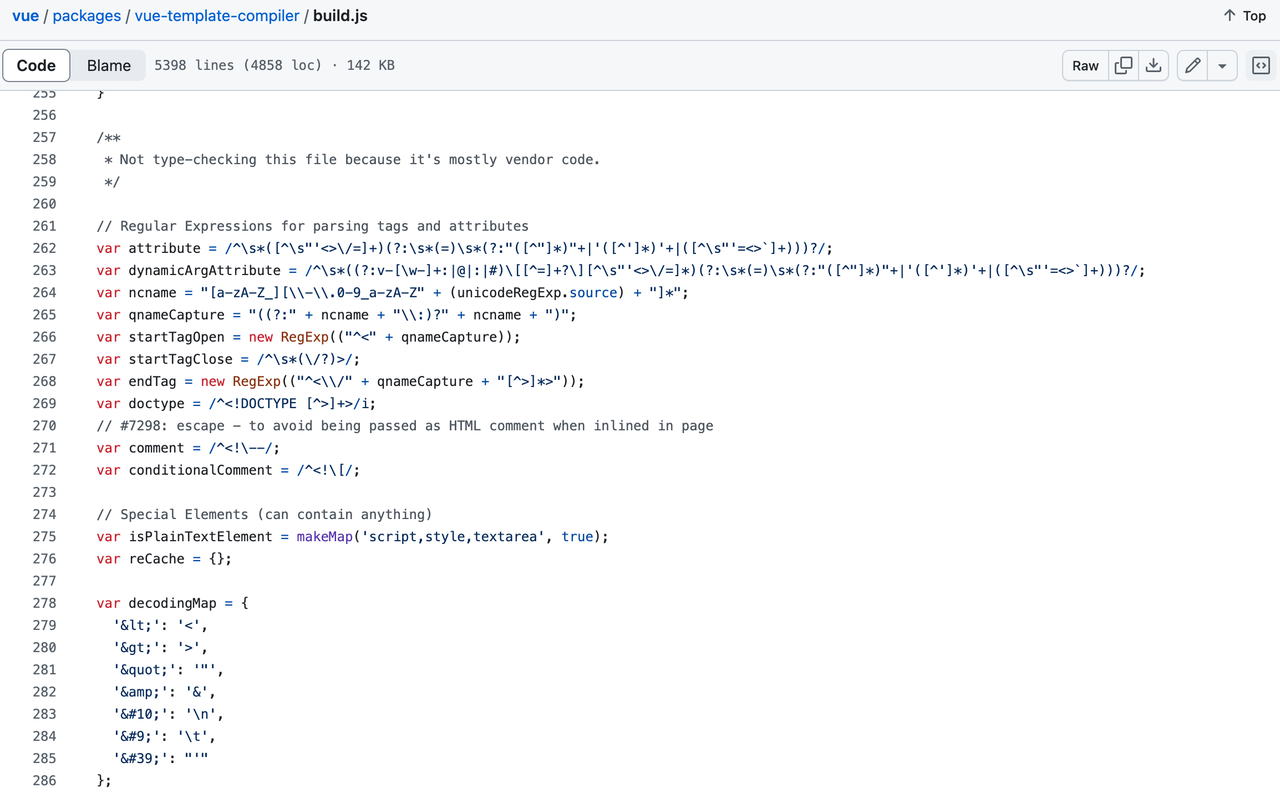The image size is (1280, 793).
Task: Click the build.js breadcrumb label
Action: [x=341, y=15]
